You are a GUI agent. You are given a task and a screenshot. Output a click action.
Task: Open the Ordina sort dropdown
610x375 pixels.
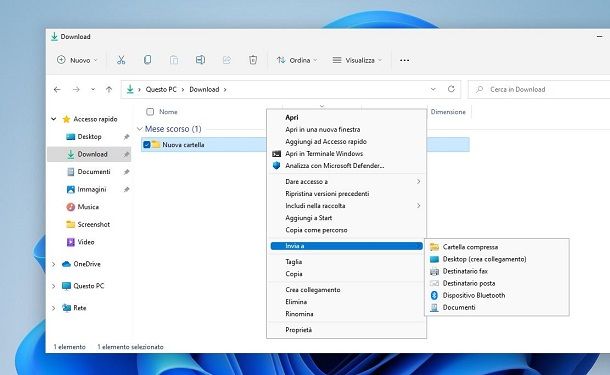click(297, 60)
